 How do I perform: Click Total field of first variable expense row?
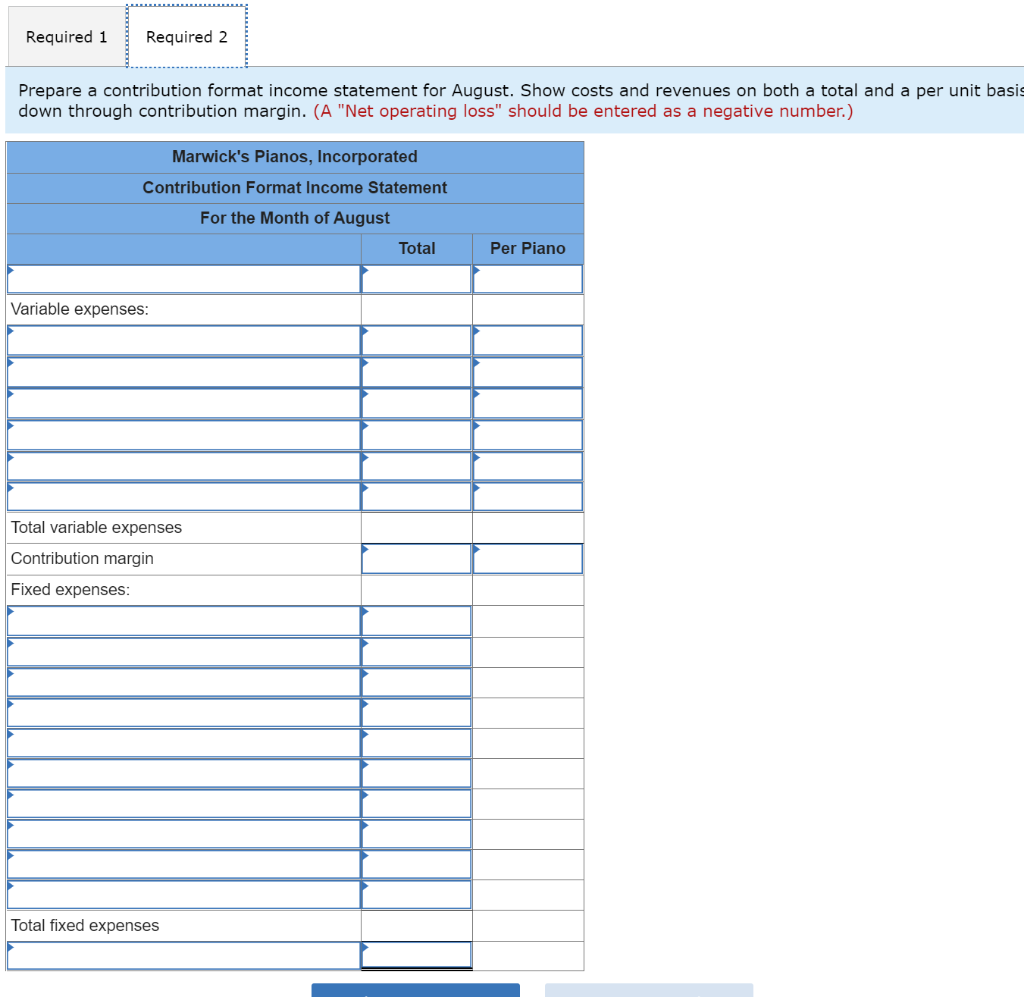coord(417,340)
